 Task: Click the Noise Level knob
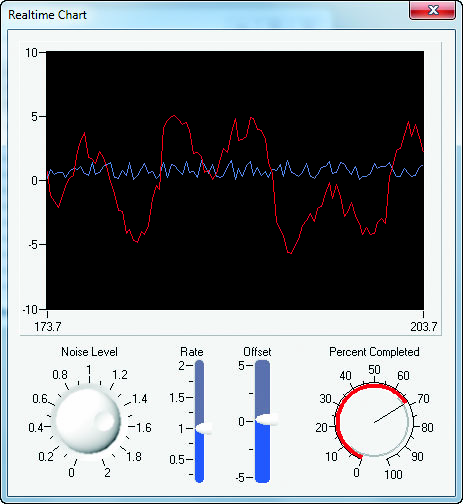click(x=88, y=420)
